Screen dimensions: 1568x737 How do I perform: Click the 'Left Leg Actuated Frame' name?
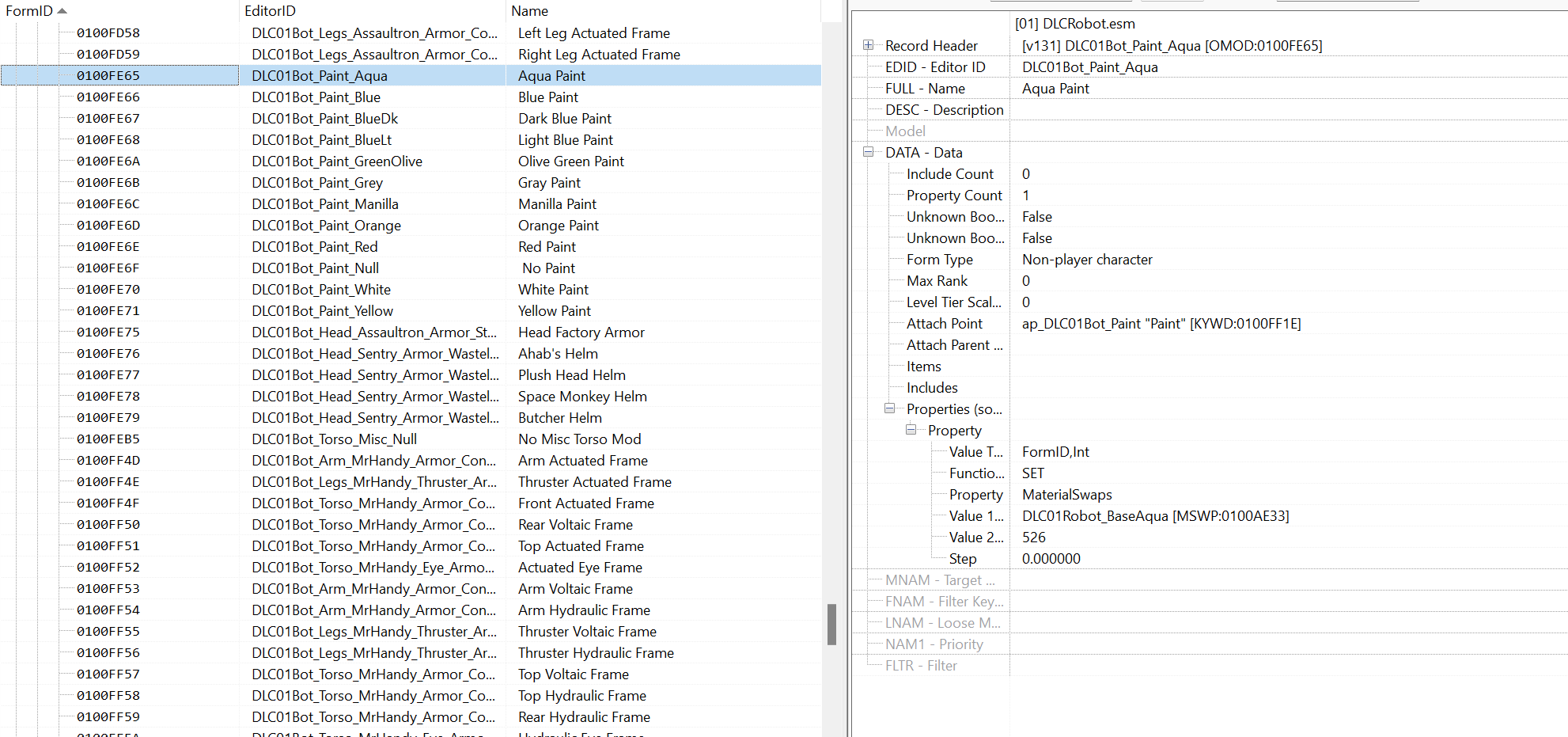pos(594,33)
